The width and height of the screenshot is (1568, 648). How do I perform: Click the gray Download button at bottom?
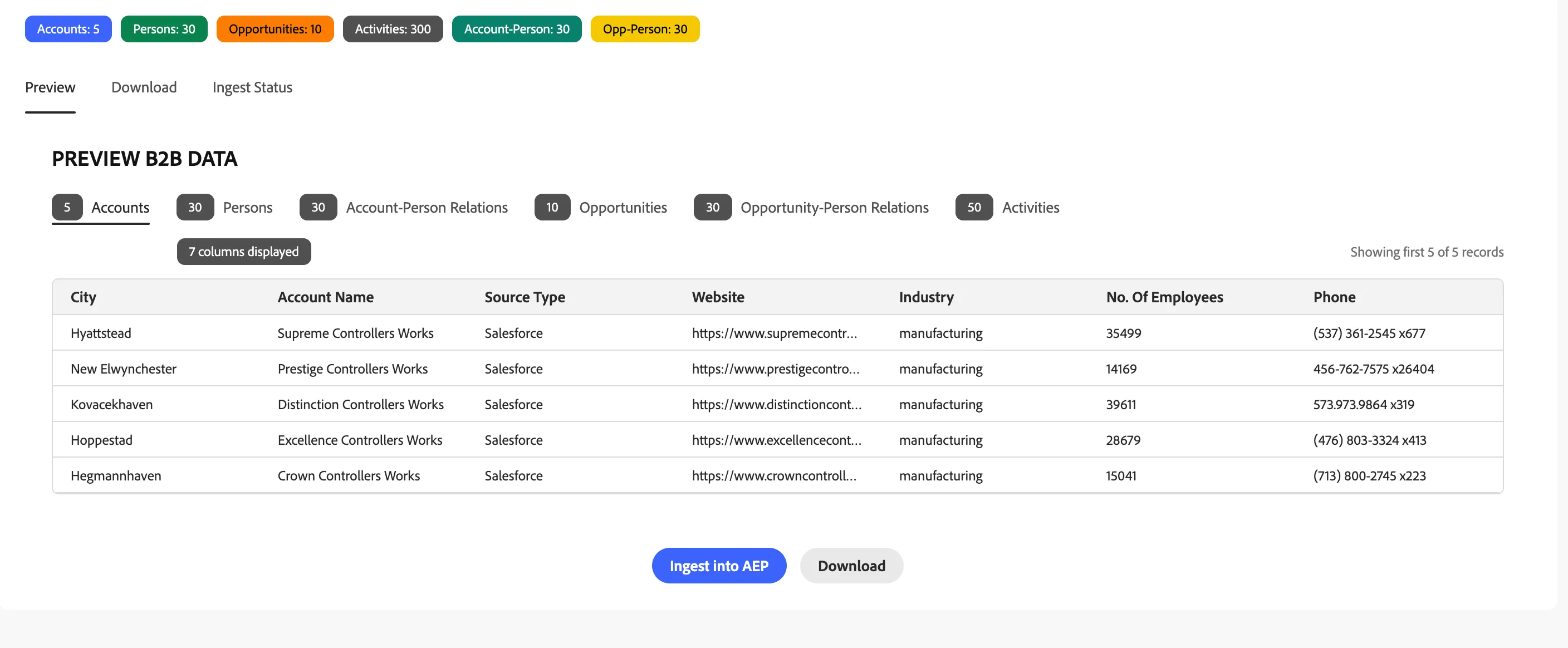tap(851, 566)
